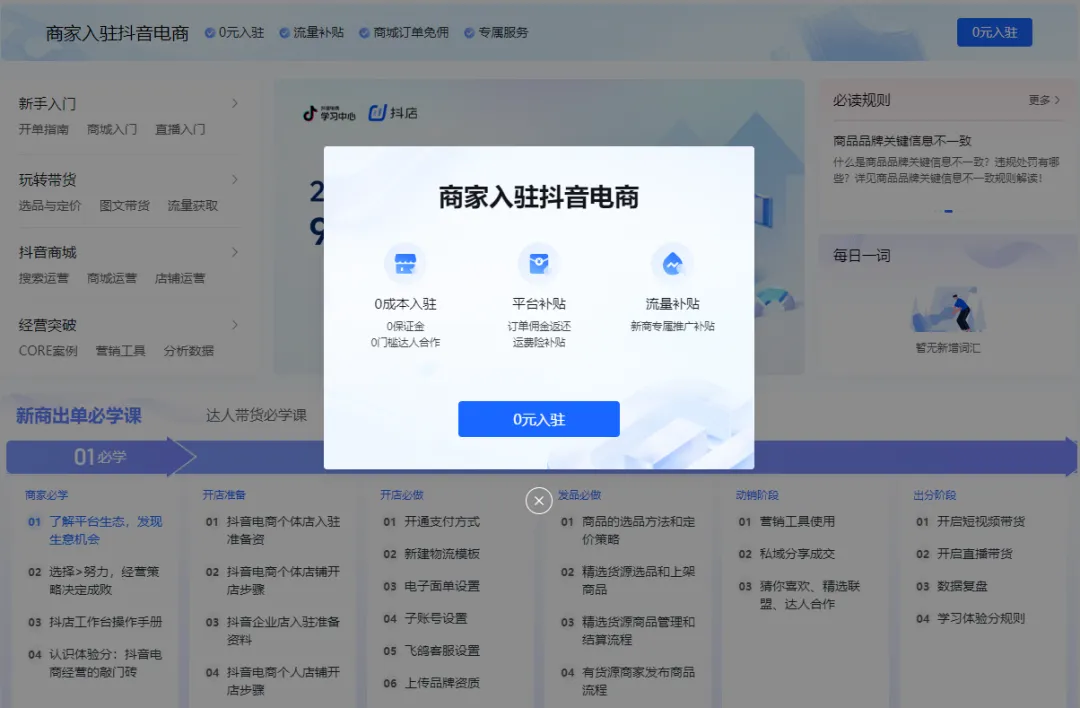This screenshot has height=708, width=1080.
Task: Open the 开单指南 link
Action: (x=43, y=129)
